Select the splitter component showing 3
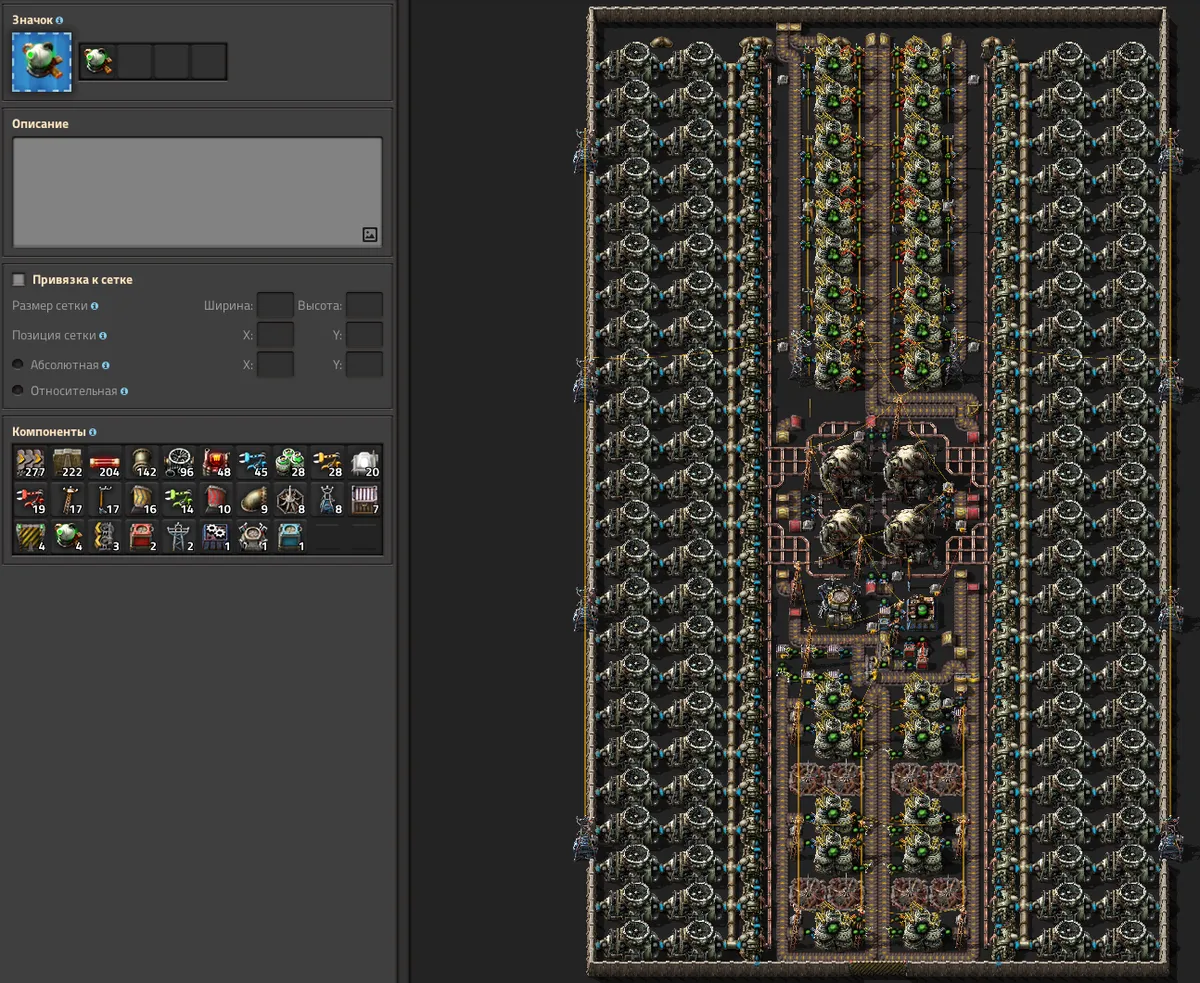Viewport: 1200px width, 983px height. tap(105, 537)
